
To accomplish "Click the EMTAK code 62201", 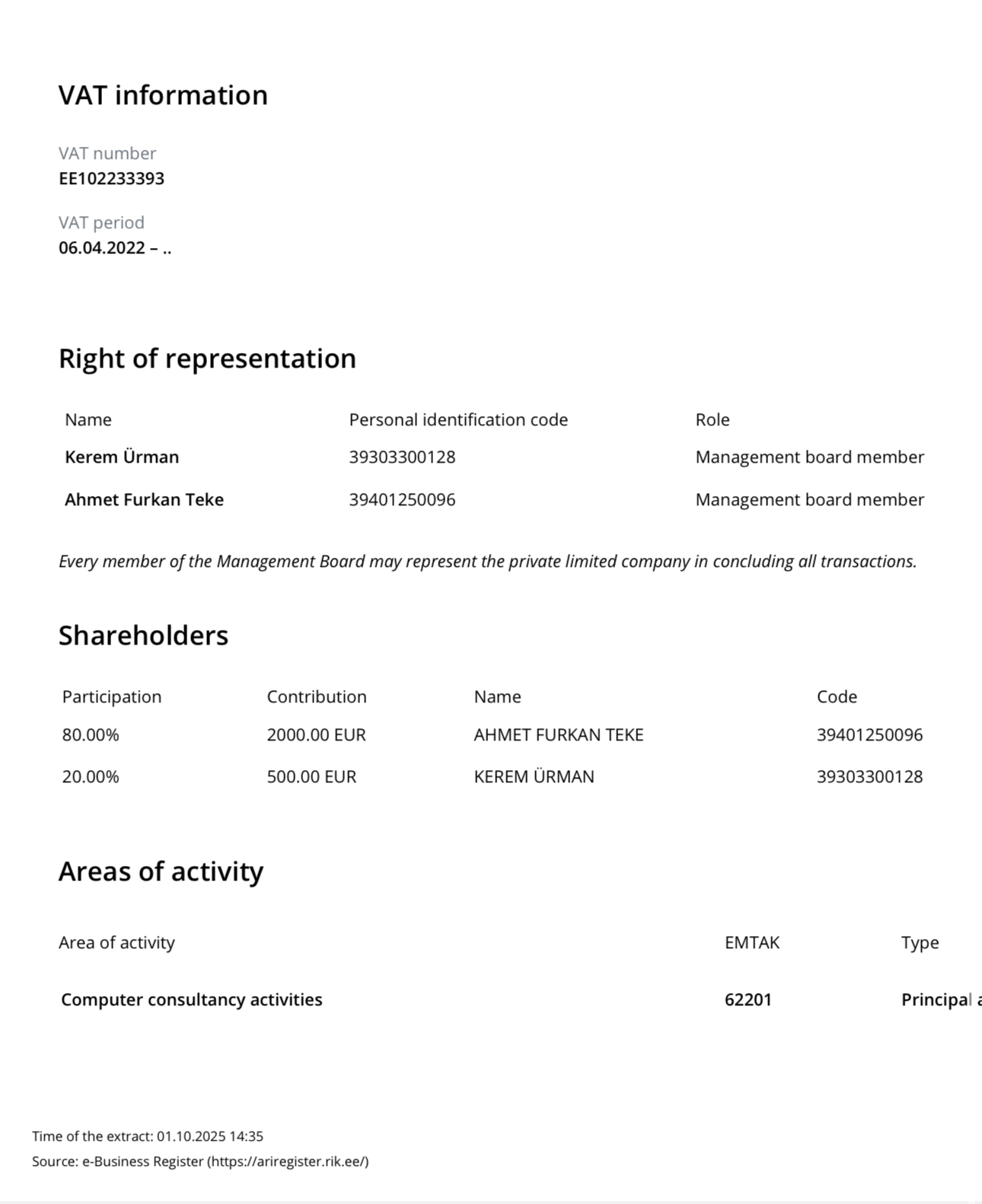I will (748, 1000).
